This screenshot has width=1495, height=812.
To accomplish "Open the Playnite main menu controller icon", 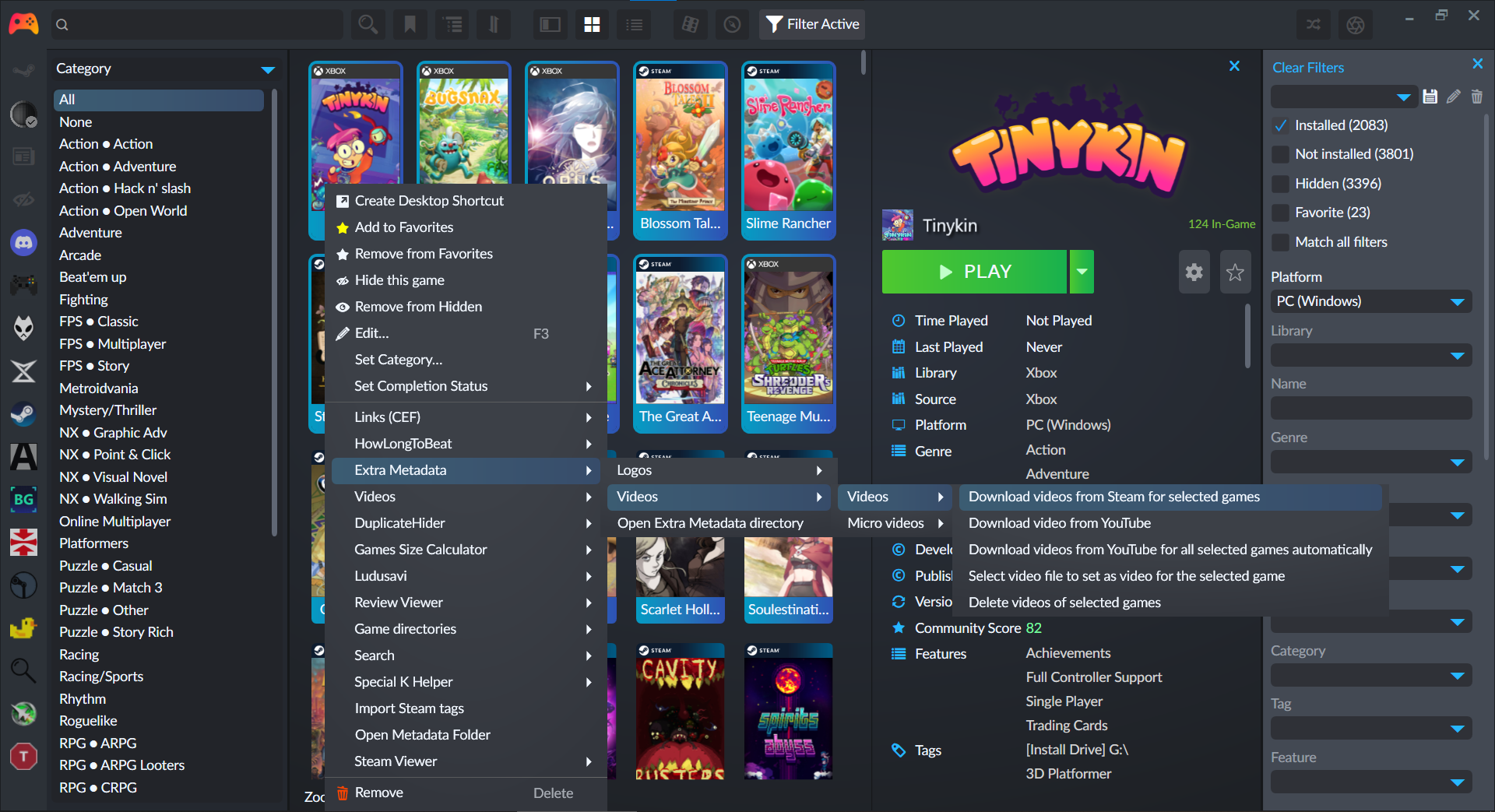I will [x=23, y=24].
